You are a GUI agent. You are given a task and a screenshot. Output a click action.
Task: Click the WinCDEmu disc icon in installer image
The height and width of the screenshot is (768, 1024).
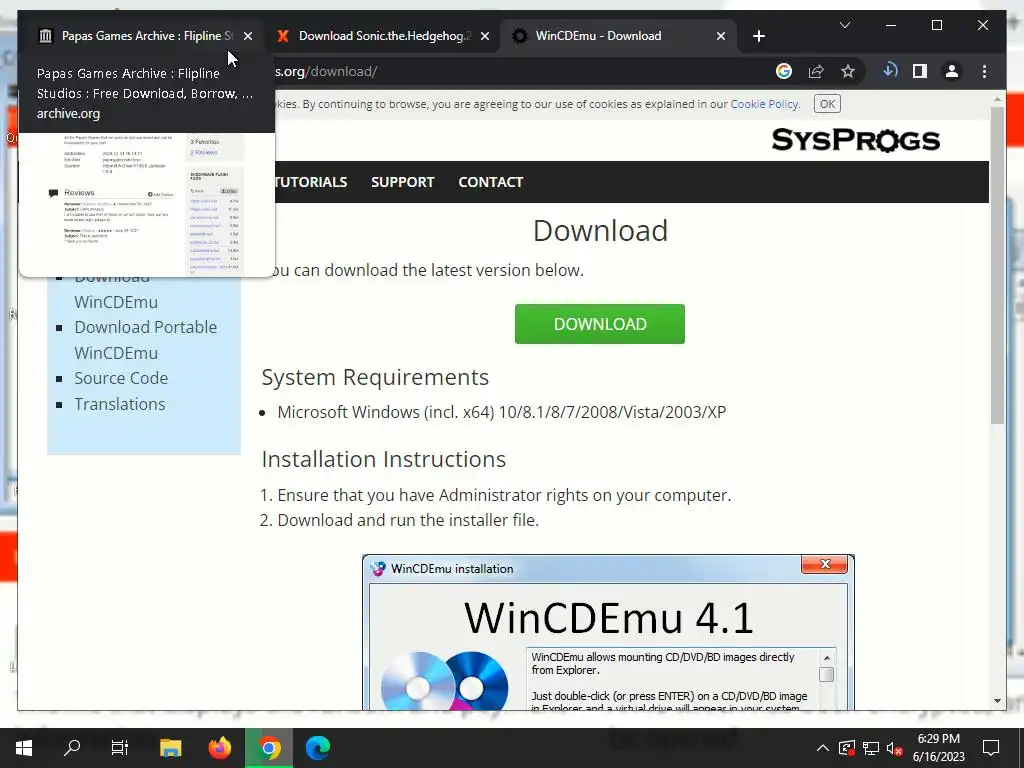click(x=444, y=680)
